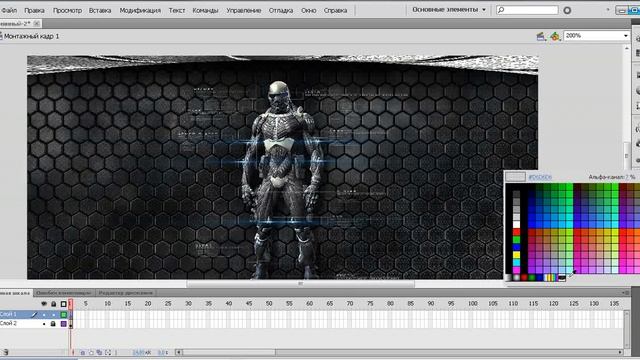Open the Файл menu
The height and width of the screenshot is (360, 640).
pos(9,10)
